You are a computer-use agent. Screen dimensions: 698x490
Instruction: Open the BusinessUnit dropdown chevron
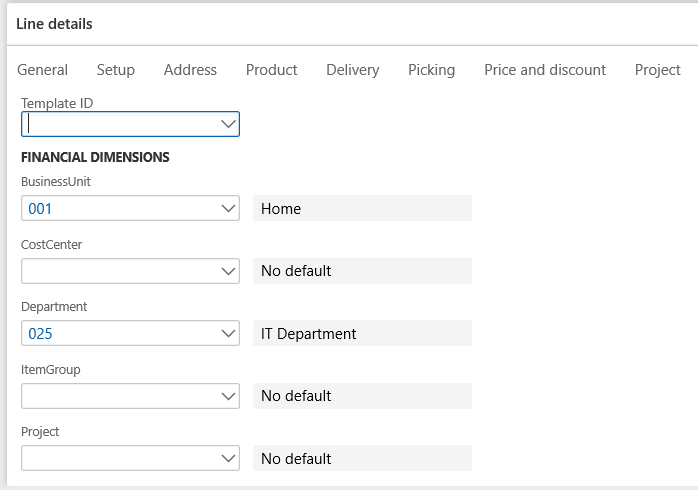point(228,208)
